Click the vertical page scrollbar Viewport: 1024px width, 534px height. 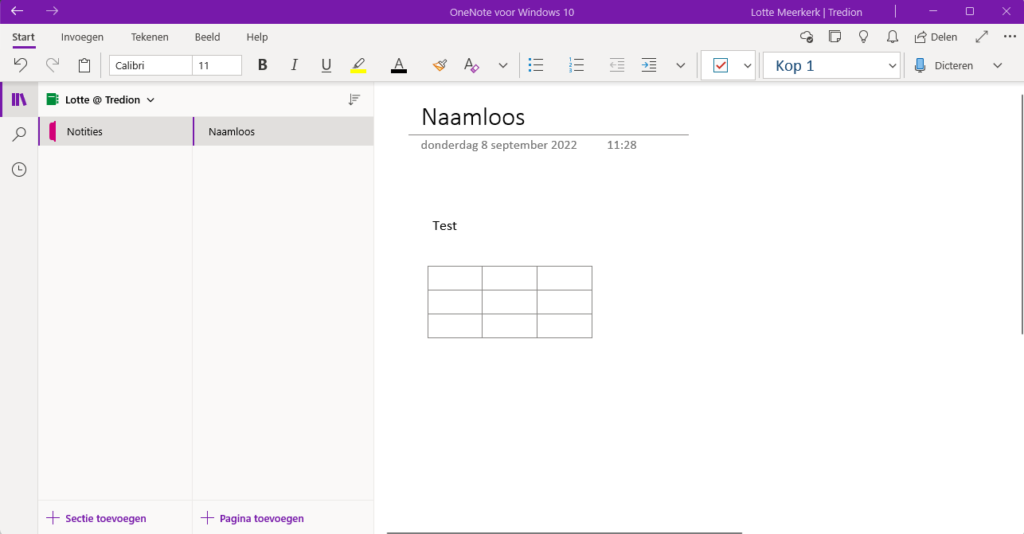point(1021,214)
